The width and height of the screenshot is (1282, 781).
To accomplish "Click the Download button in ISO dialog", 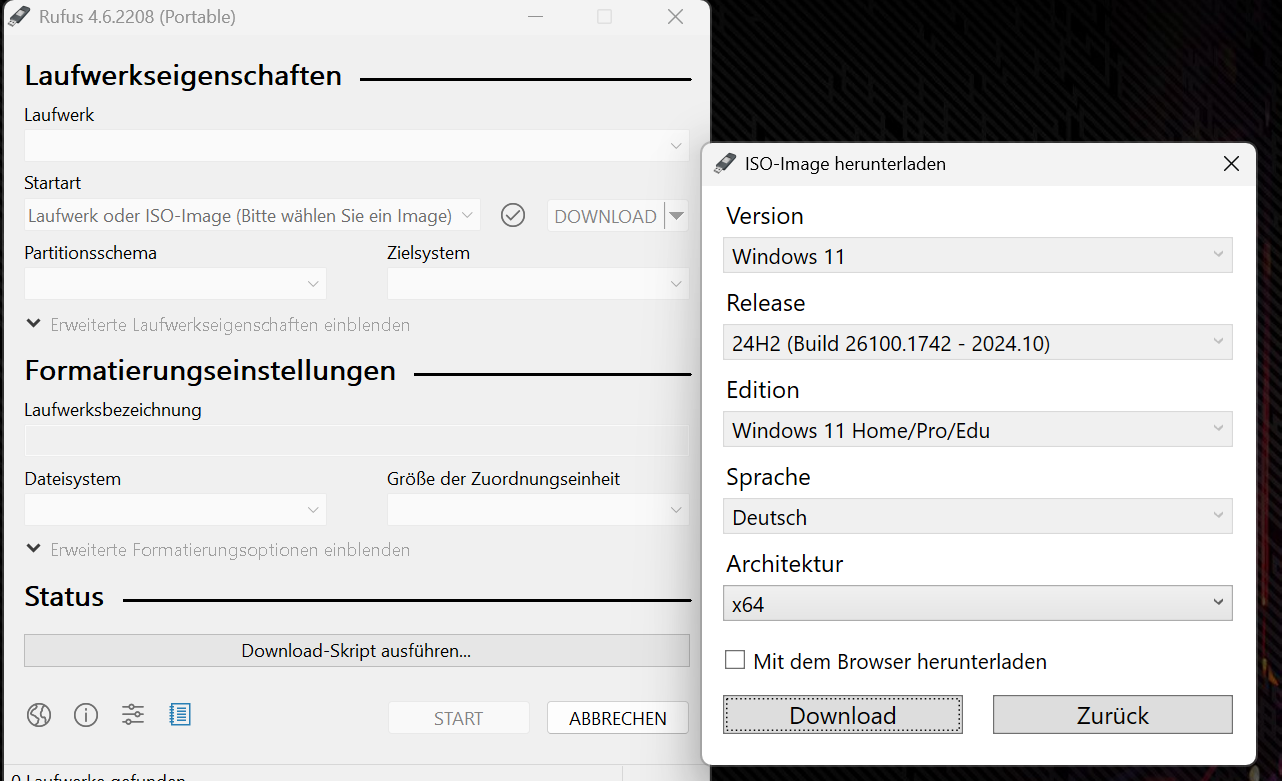I will 843,715.
